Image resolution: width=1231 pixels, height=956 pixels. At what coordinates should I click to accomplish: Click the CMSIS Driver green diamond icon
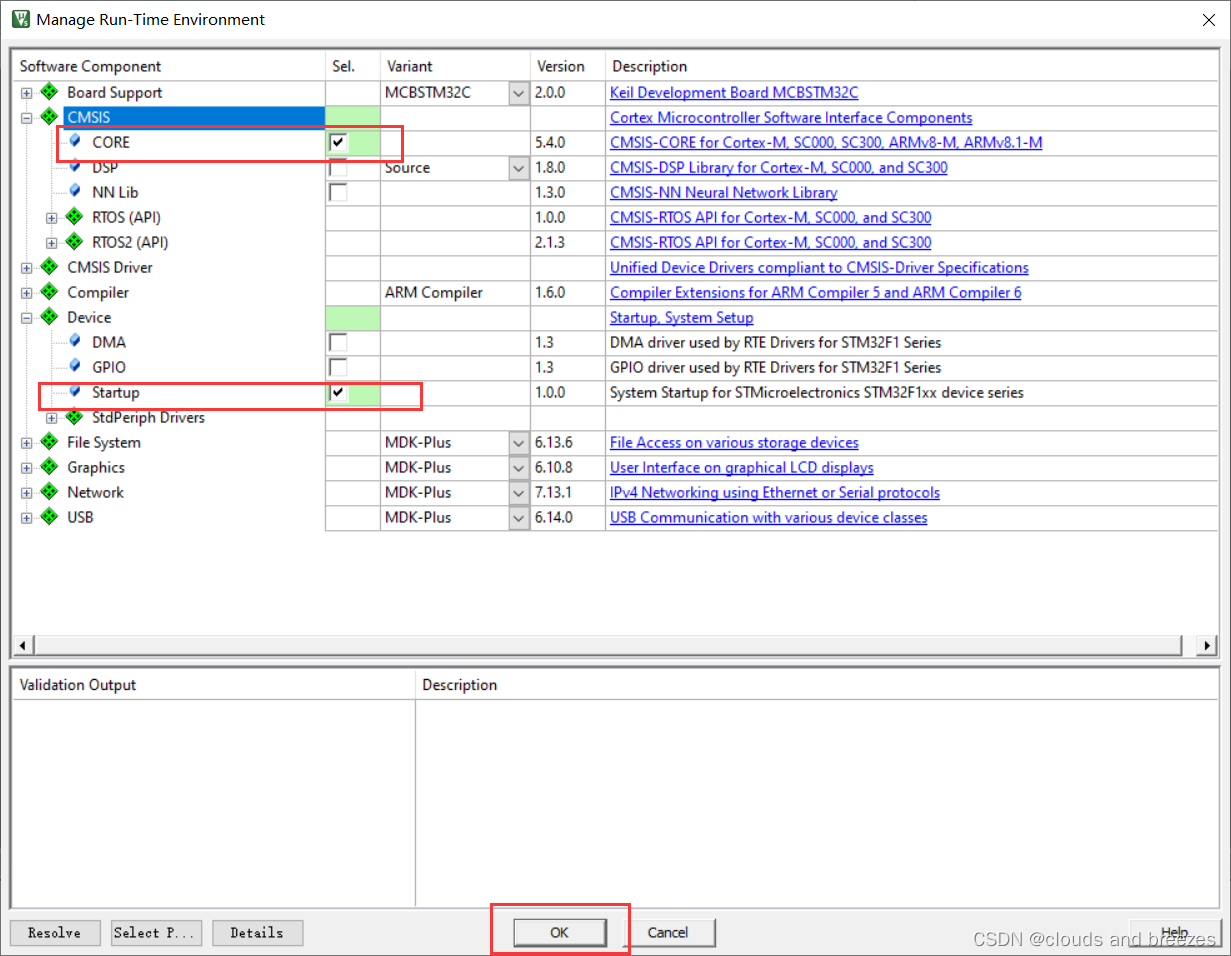[x=49, y=267]
